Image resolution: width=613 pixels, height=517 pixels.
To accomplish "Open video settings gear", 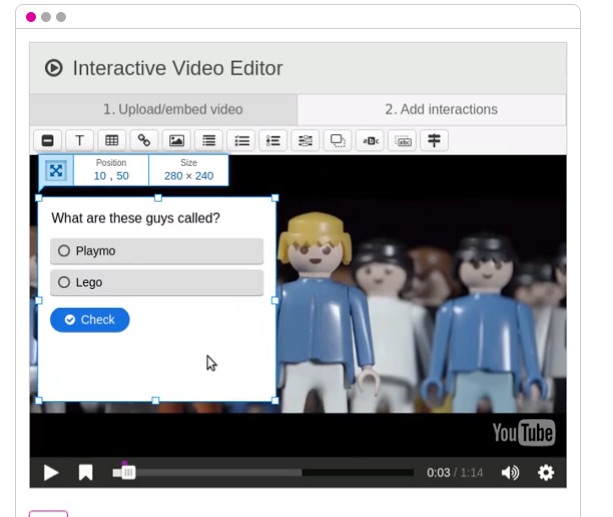I will pos(546,472).
